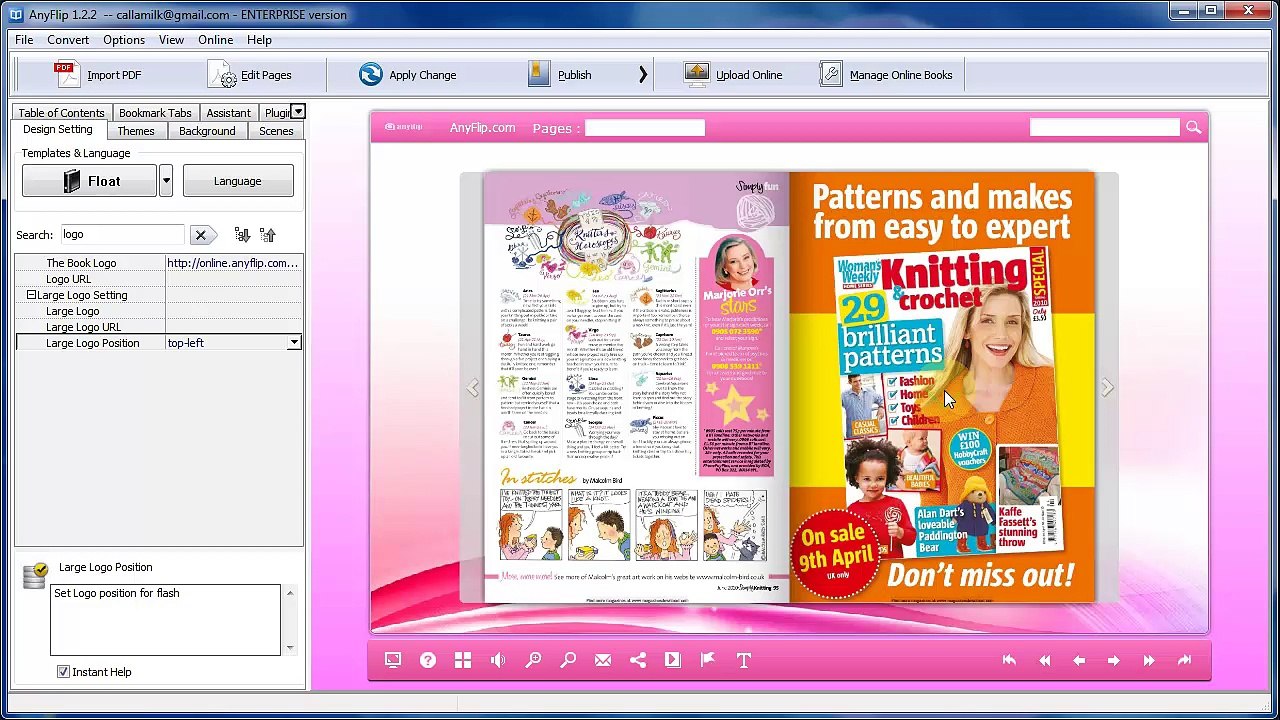Click the Float template button
Image resolution: width=1280 pixels, height=720 pixels.
pyautogui.click(x=90, y=181)
